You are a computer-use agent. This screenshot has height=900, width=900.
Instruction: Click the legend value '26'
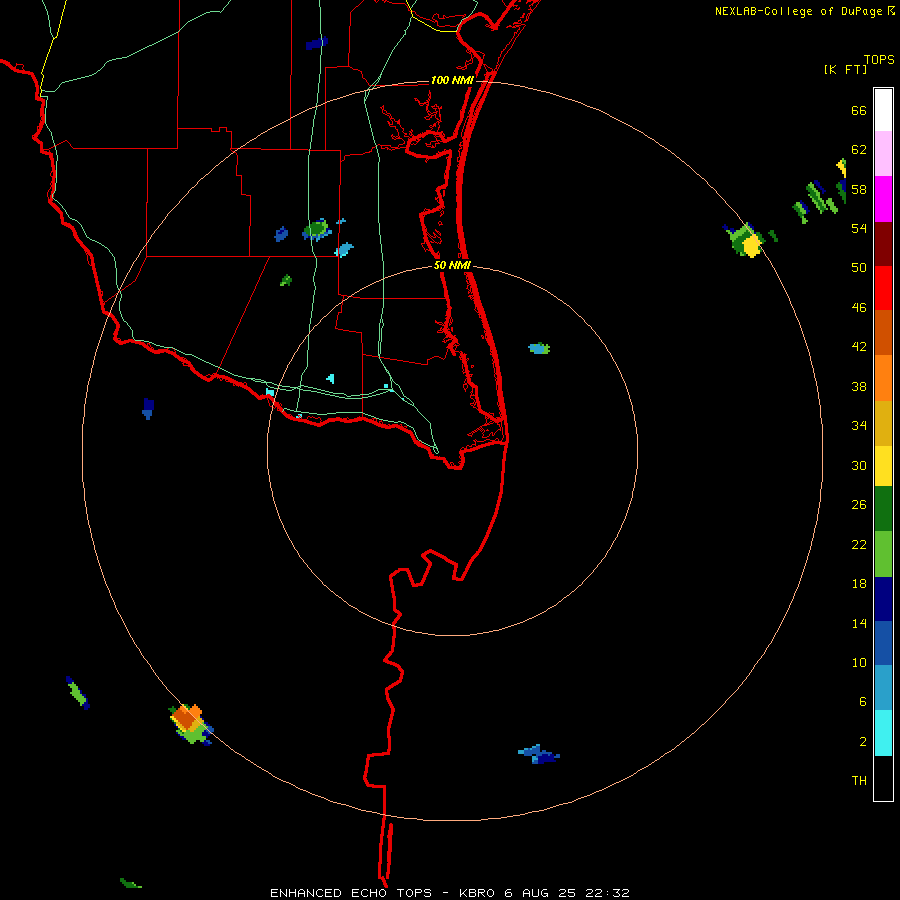(859, 505)
